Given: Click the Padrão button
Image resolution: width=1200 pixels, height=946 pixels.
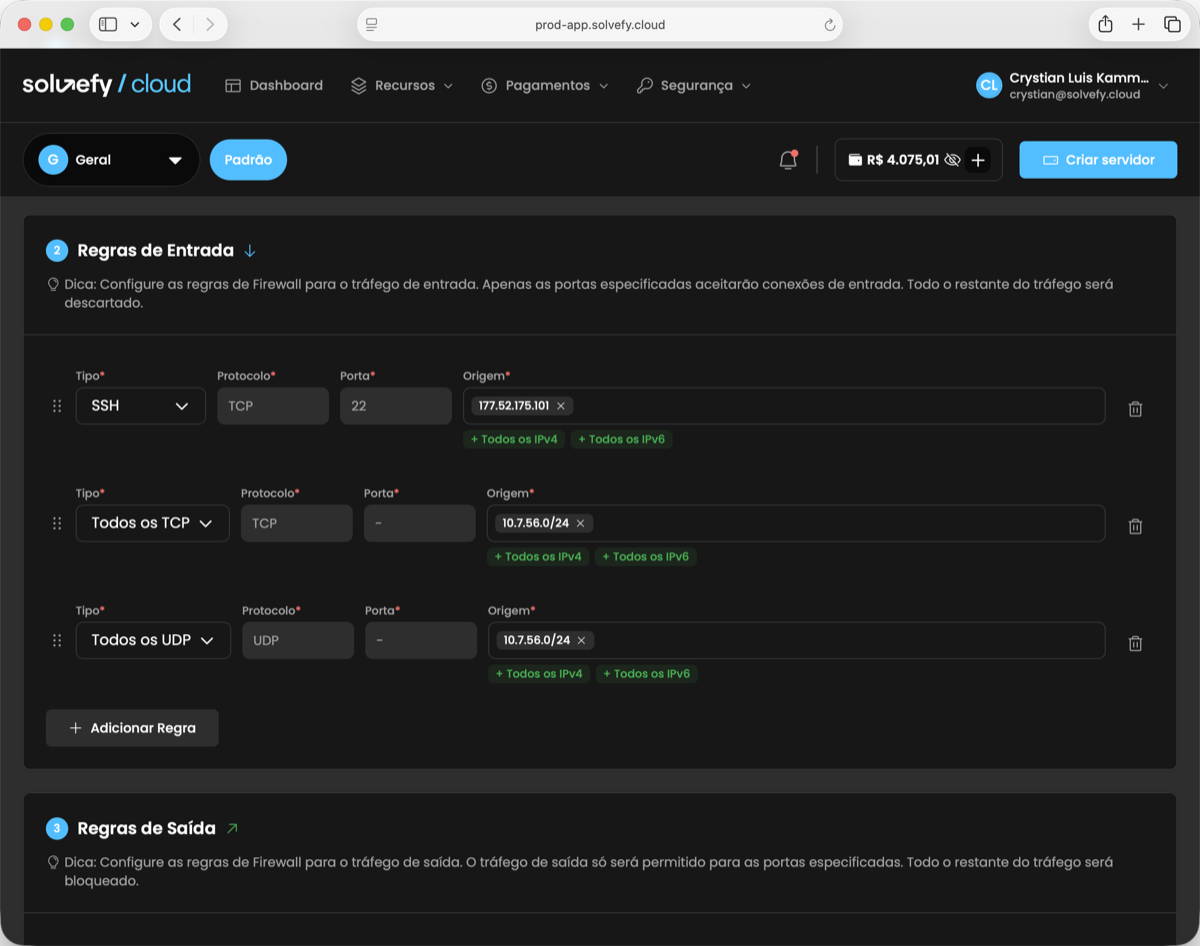Looking at the screenshot, I should pos(248,160).
